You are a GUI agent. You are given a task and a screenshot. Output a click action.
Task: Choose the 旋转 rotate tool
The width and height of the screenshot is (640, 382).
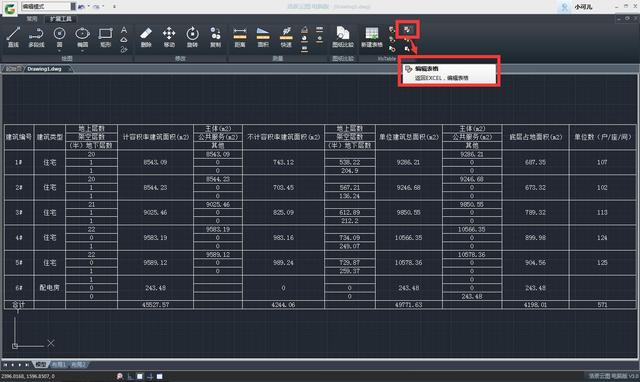(x=192, y=37)
